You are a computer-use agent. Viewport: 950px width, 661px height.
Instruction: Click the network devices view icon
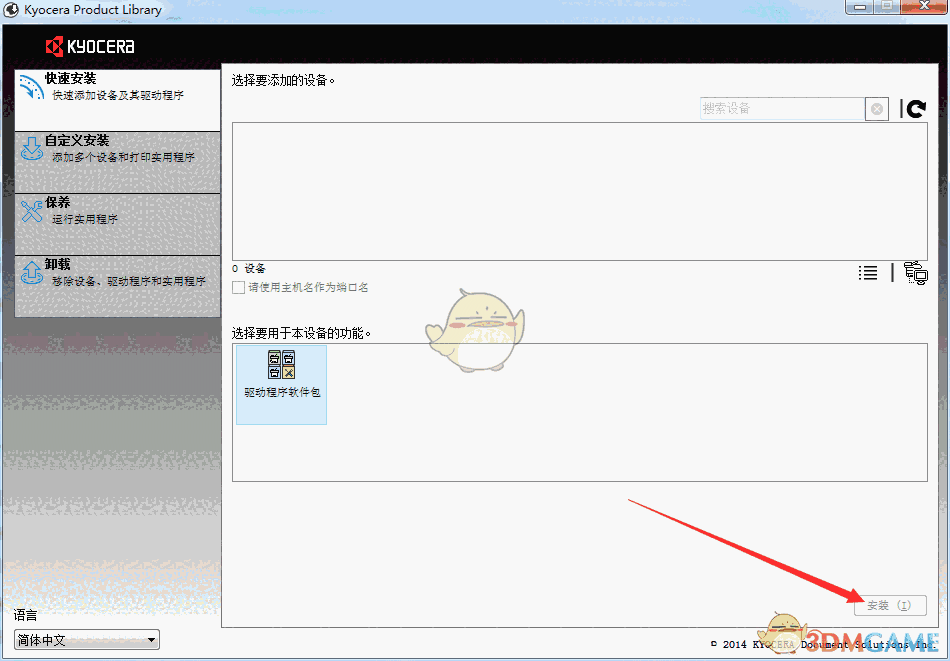(x=915, y=273)
